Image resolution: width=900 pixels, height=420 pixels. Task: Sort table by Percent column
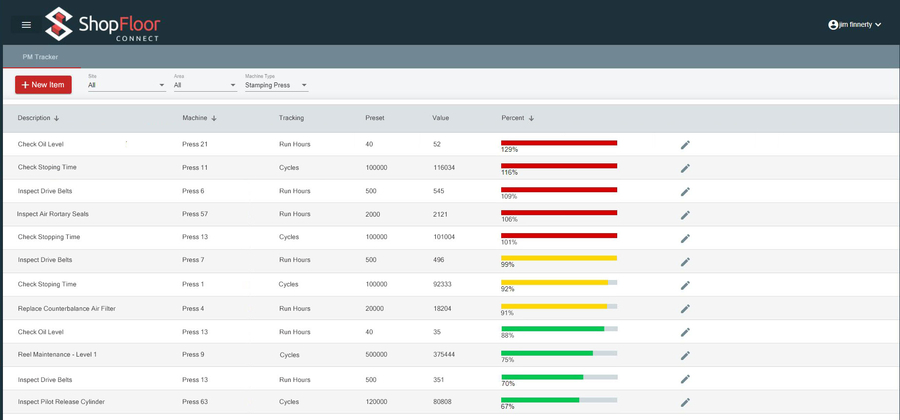[x=530, y=118]
